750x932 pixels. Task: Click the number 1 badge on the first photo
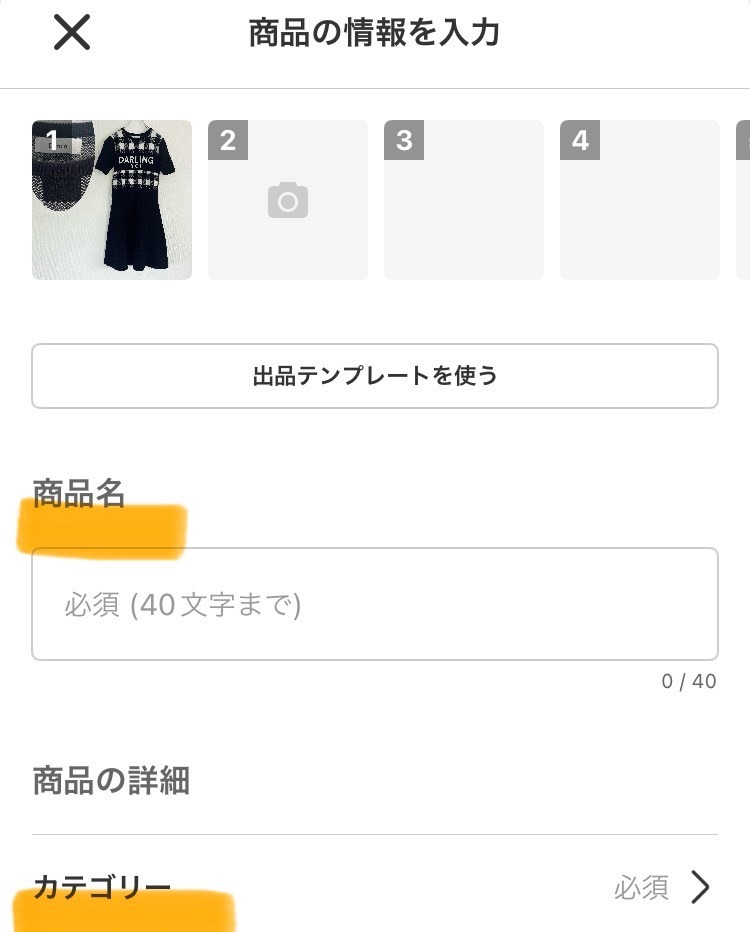(x=51, y=140)
